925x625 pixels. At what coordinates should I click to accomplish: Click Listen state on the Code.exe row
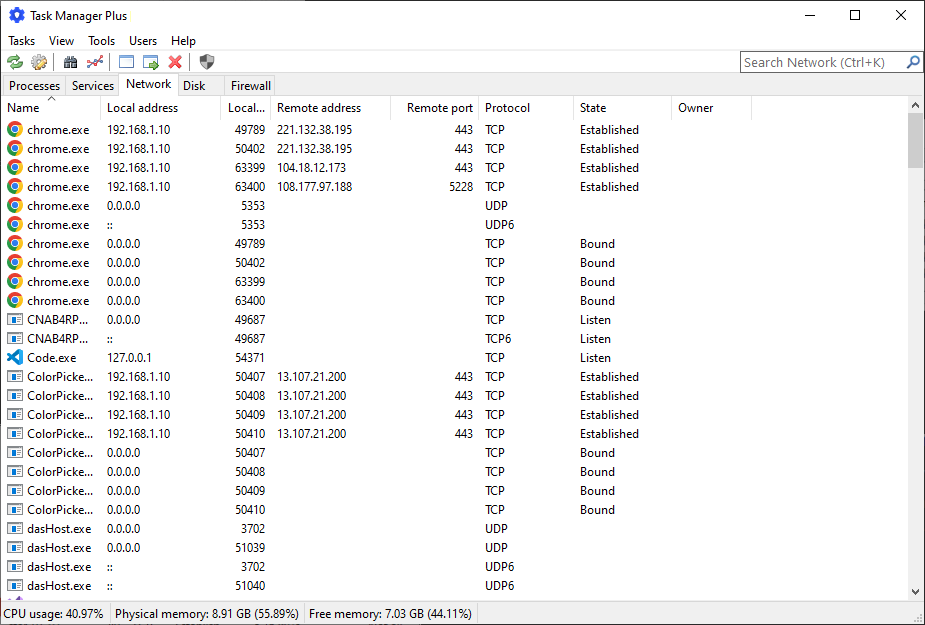pos(595,358)
